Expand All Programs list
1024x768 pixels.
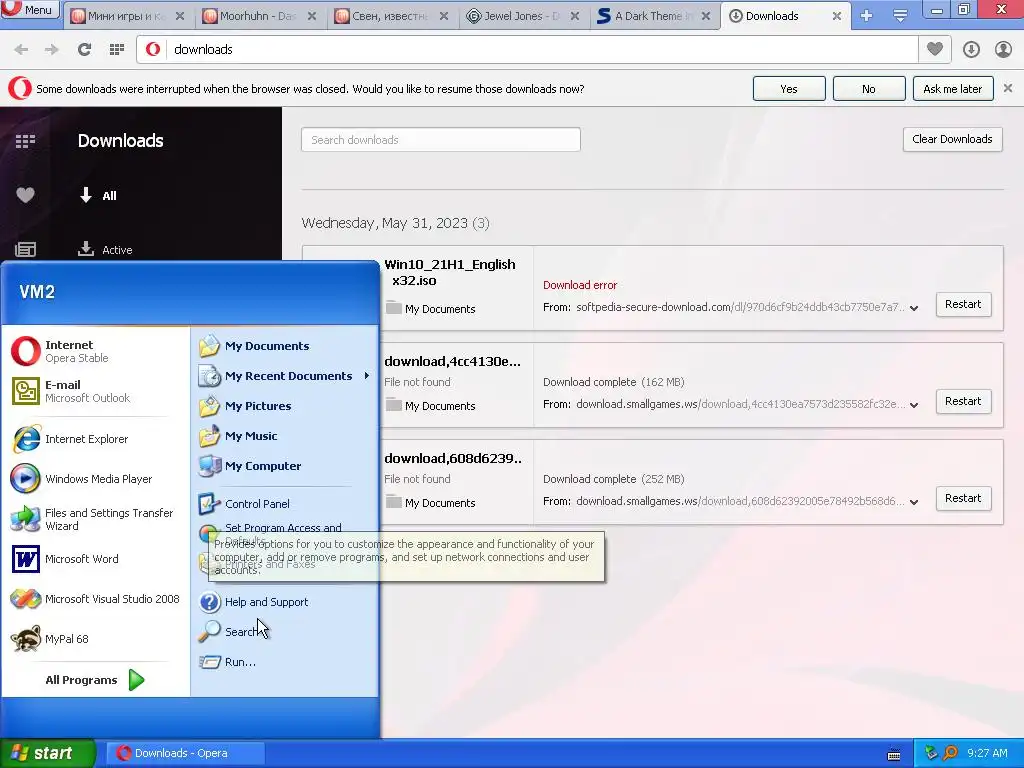95,680
